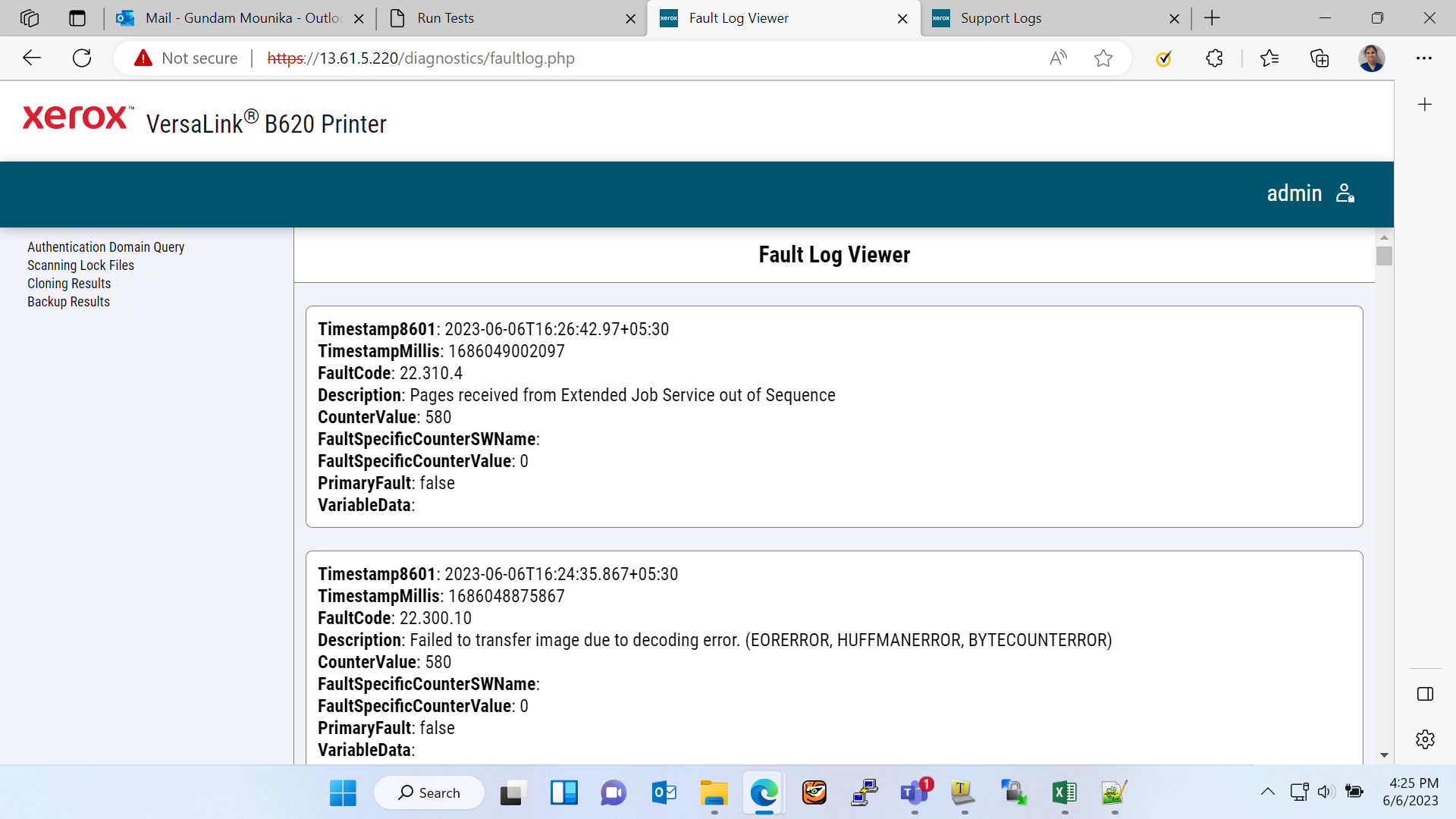Screen dimensions: 1456x819
Task: Toggle the vertical tabs button
Action: [x=77, y=18]
